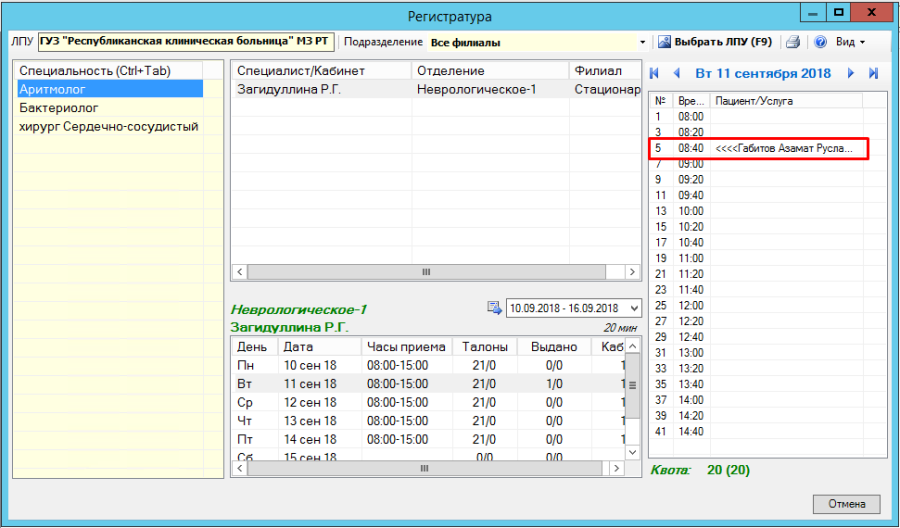Viewport: 900px width, 528px height.
Task: Click the Отмена button
Action: (x=847, y=504)
